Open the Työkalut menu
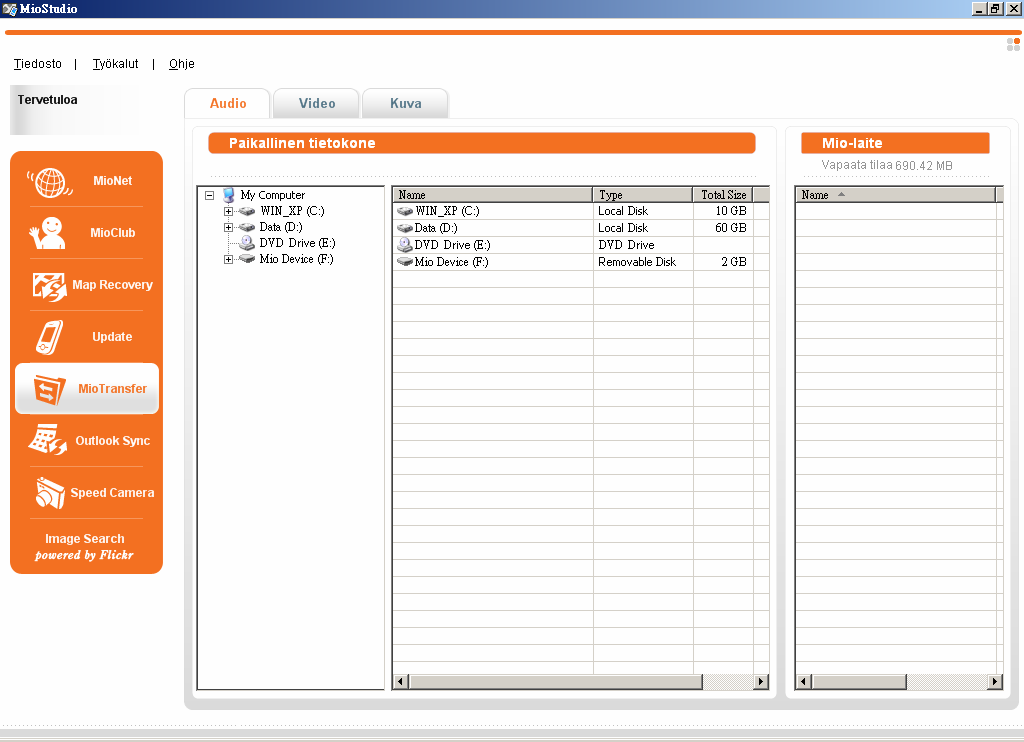This screenshot has width=1024, height=742. pyautogui.click(x=116, y=64)
